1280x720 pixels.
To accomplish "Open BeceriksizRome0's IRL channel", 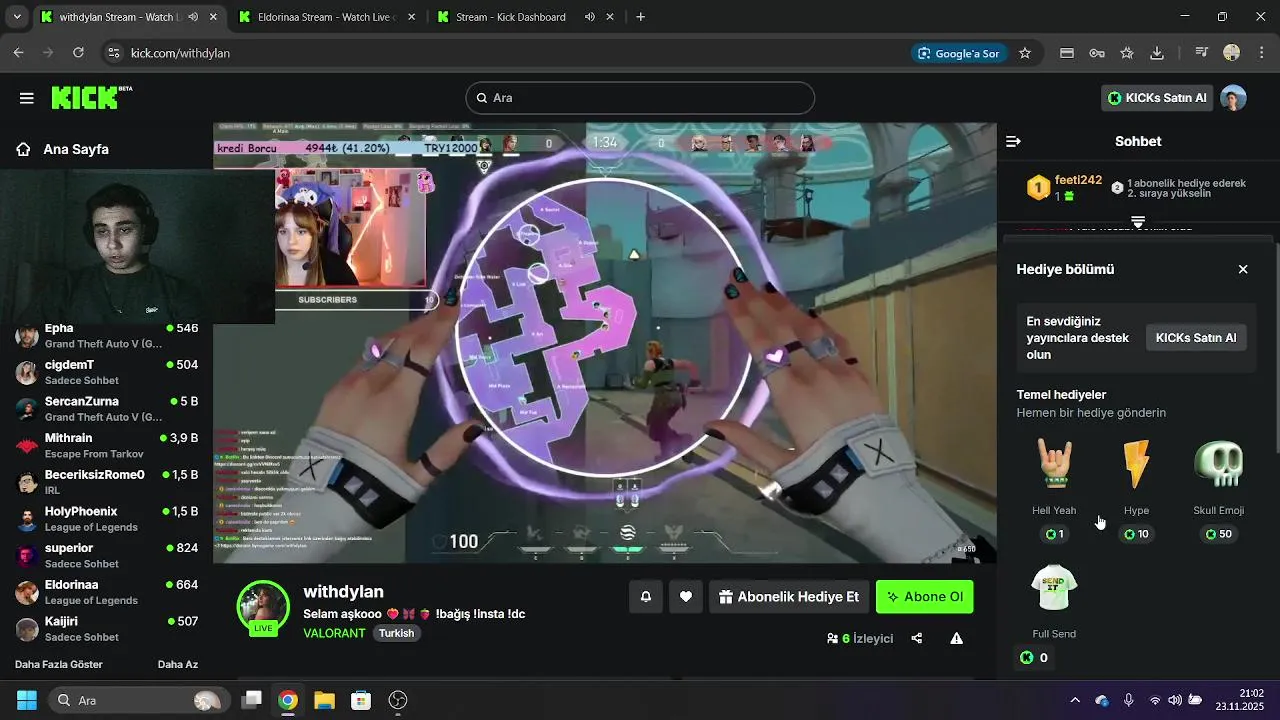I will point(106,482).
